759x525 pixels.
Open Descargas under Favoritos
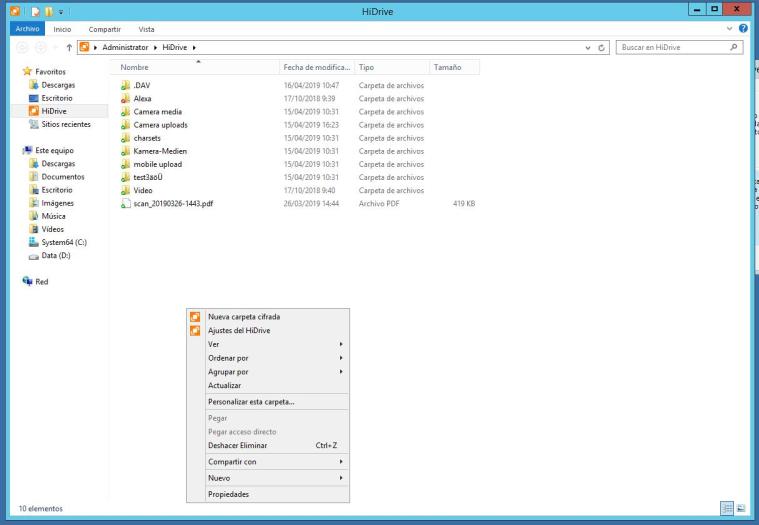click(58, 85)
